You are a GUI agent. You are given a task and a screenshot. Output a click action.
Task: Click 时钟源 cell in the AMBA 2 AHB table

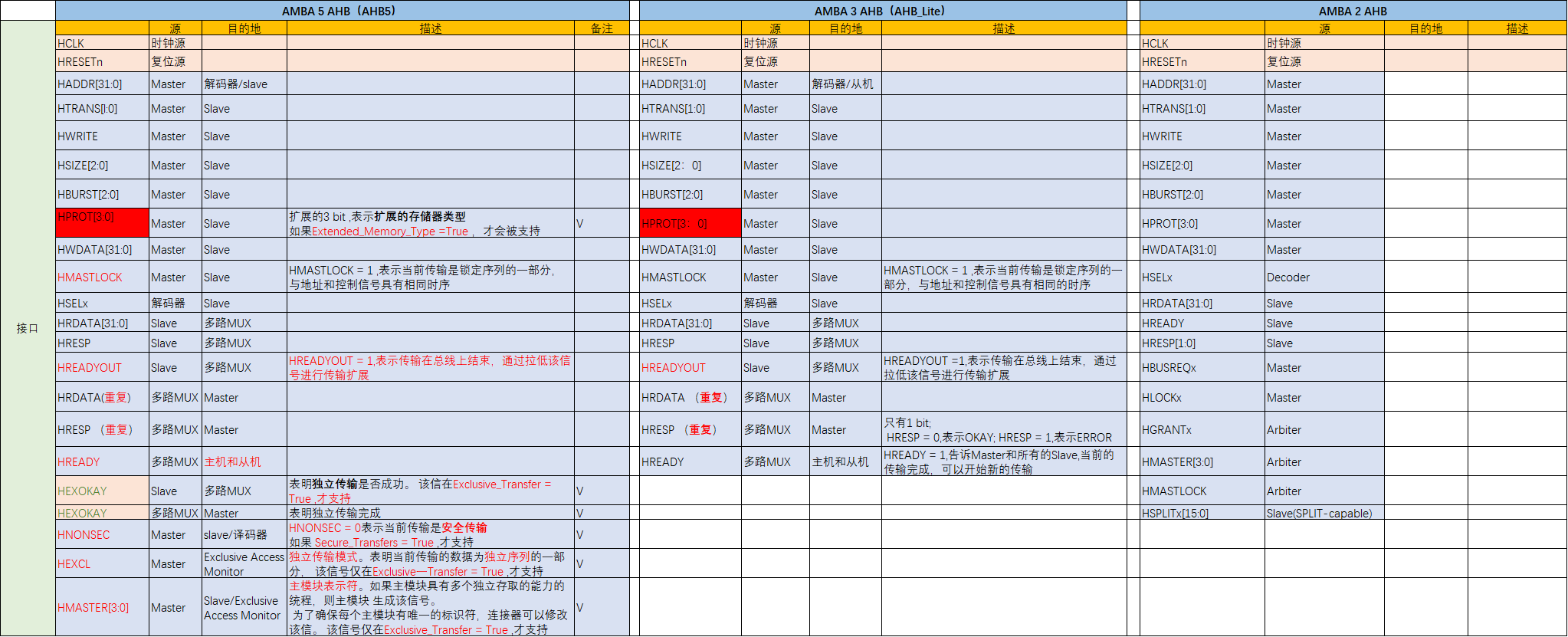[x=1324, y=43]
